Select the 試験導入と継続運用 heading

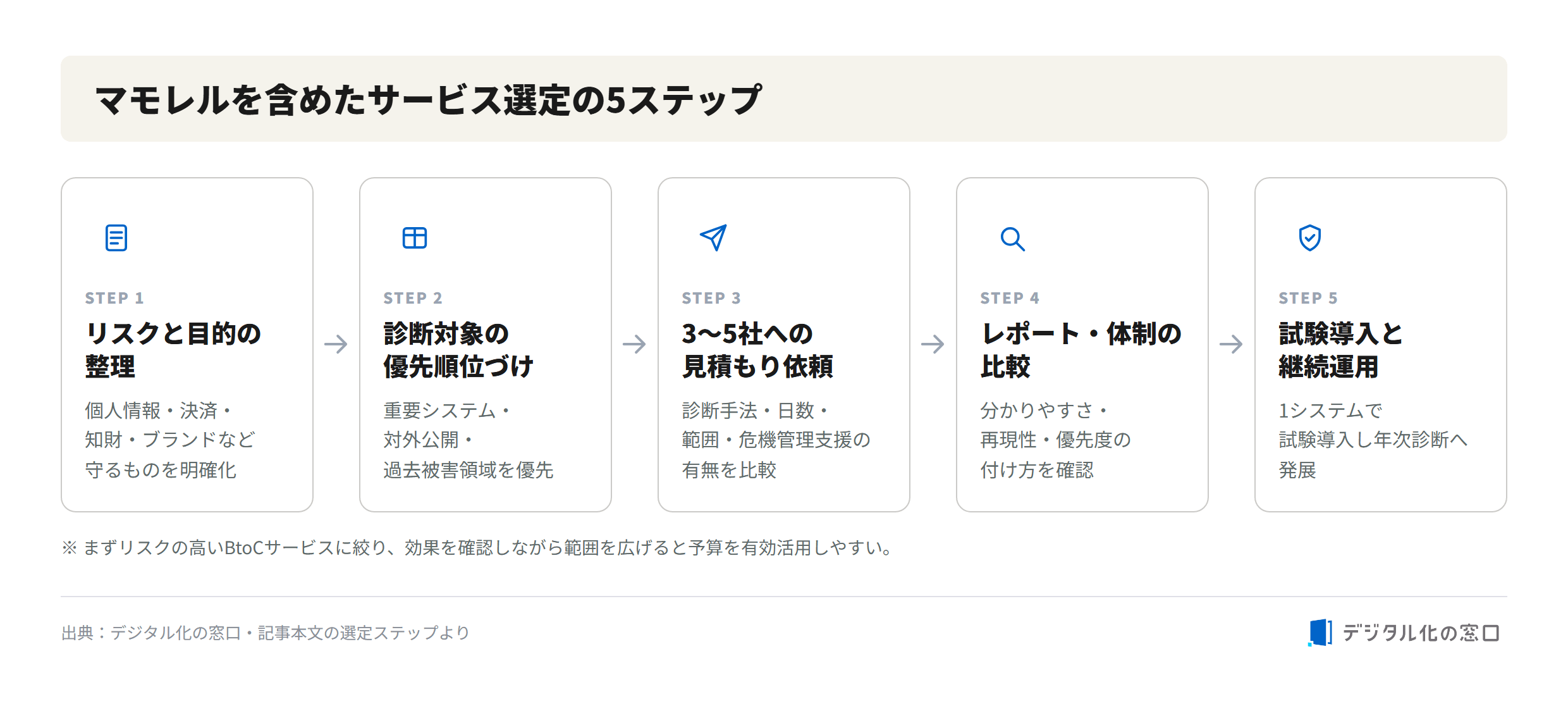[1340, 350]
